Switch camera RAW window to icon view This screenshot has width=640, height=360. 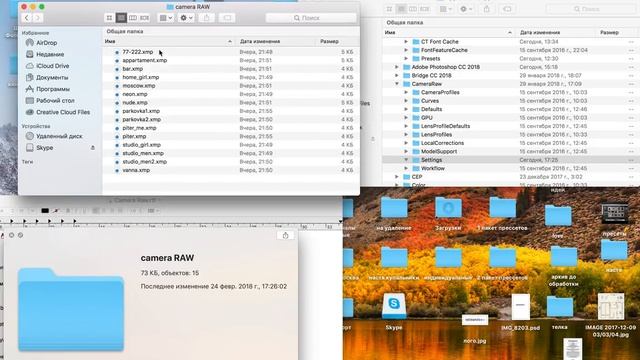click(x=109, y=18)
